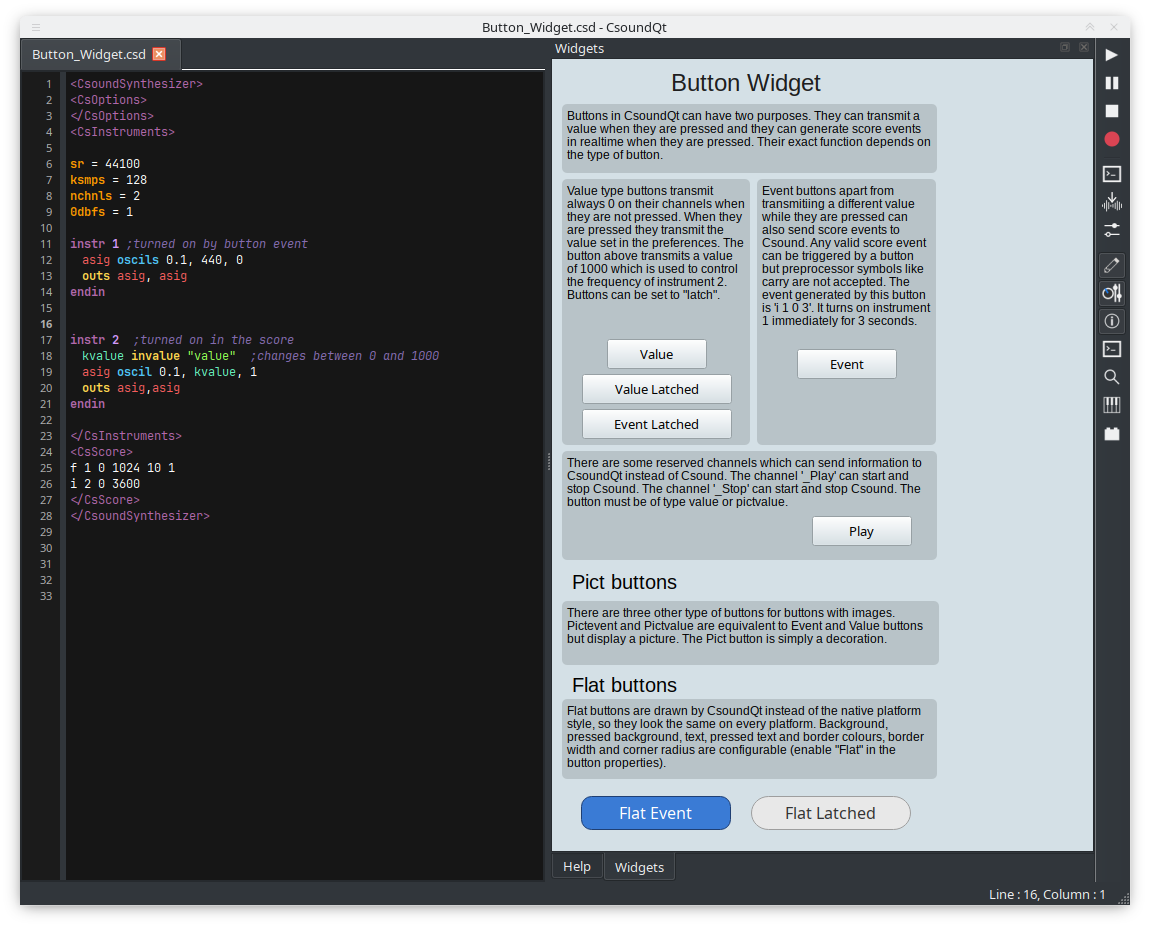Screen dimensions: 1150x929
Task: Render to audio file using the waveform download icon
Action: (x=1112, y=202)
